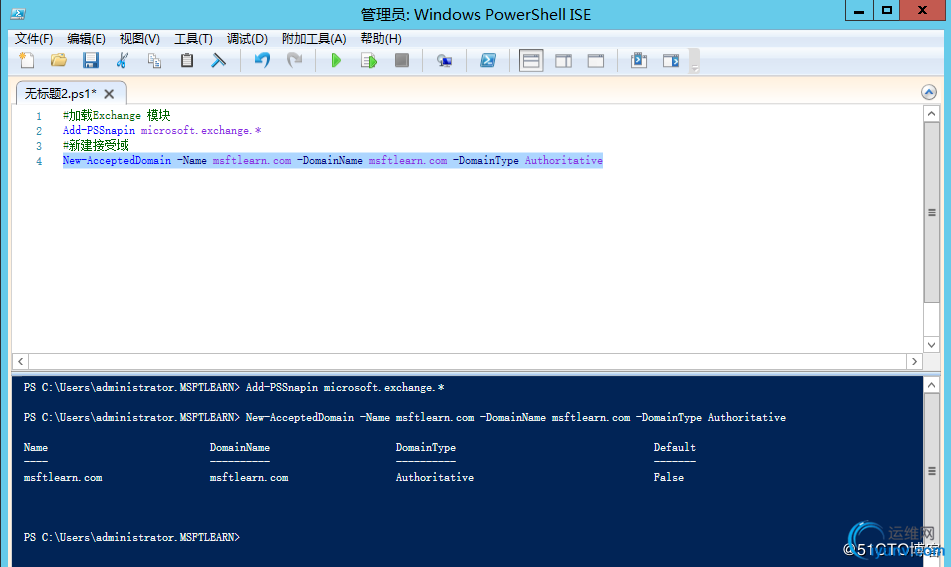Click the PowerShell ISE title bar icon
The width and height of the screenshot is (951, 567).
pos(18,13)
